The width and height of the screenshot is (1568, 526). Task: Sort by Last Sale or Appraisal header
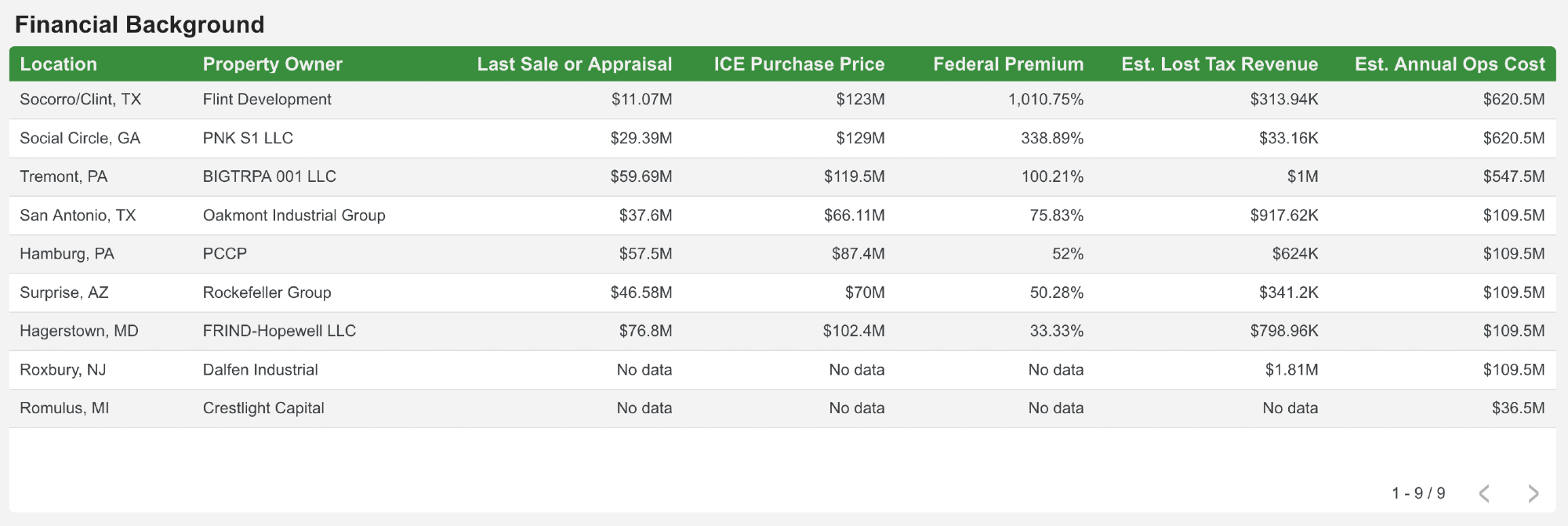pos(574,64)
